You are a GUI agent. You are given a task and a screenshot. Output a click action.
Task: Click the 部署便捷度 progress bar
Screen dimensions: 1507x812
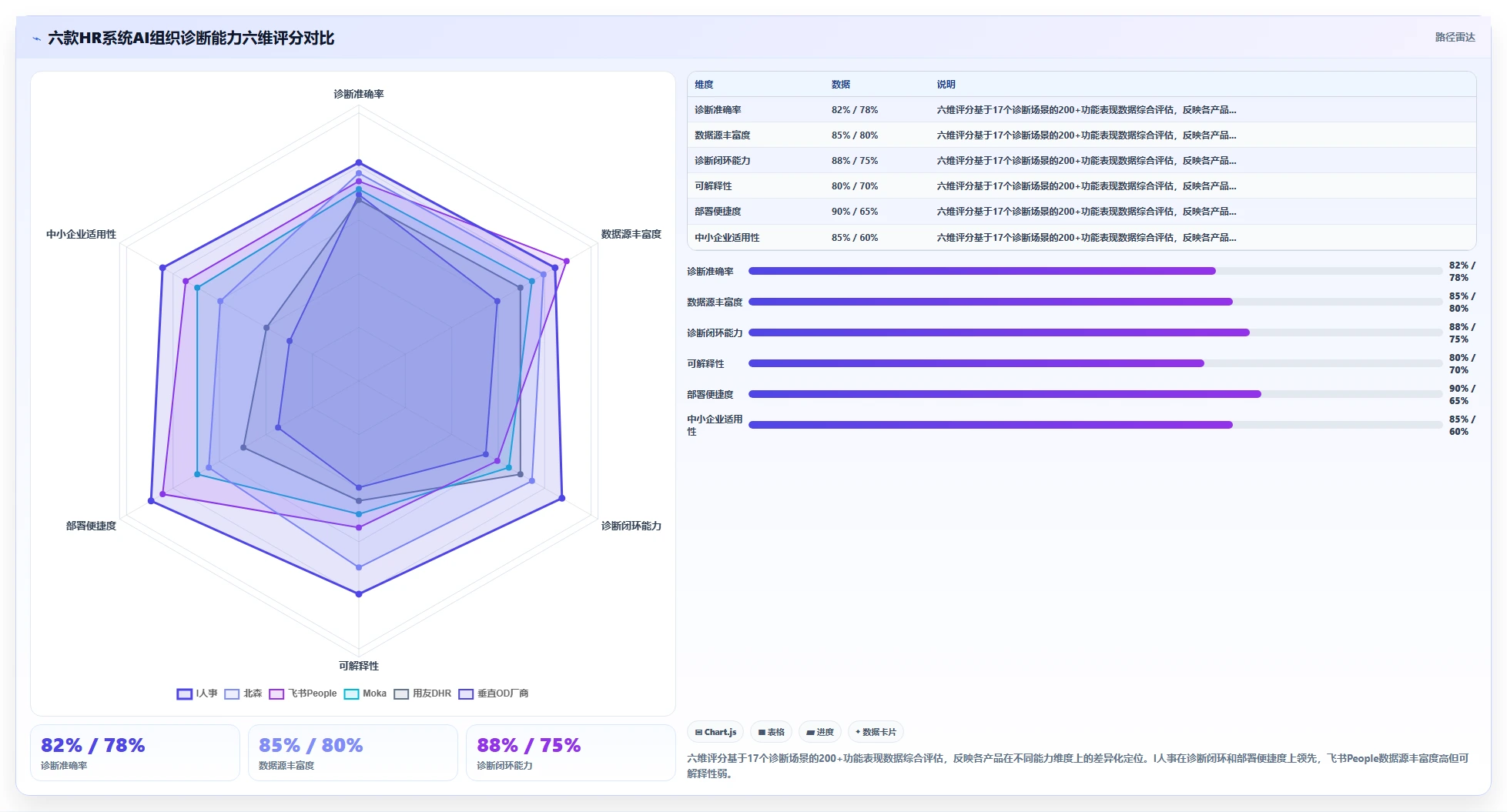(1095, 394)
